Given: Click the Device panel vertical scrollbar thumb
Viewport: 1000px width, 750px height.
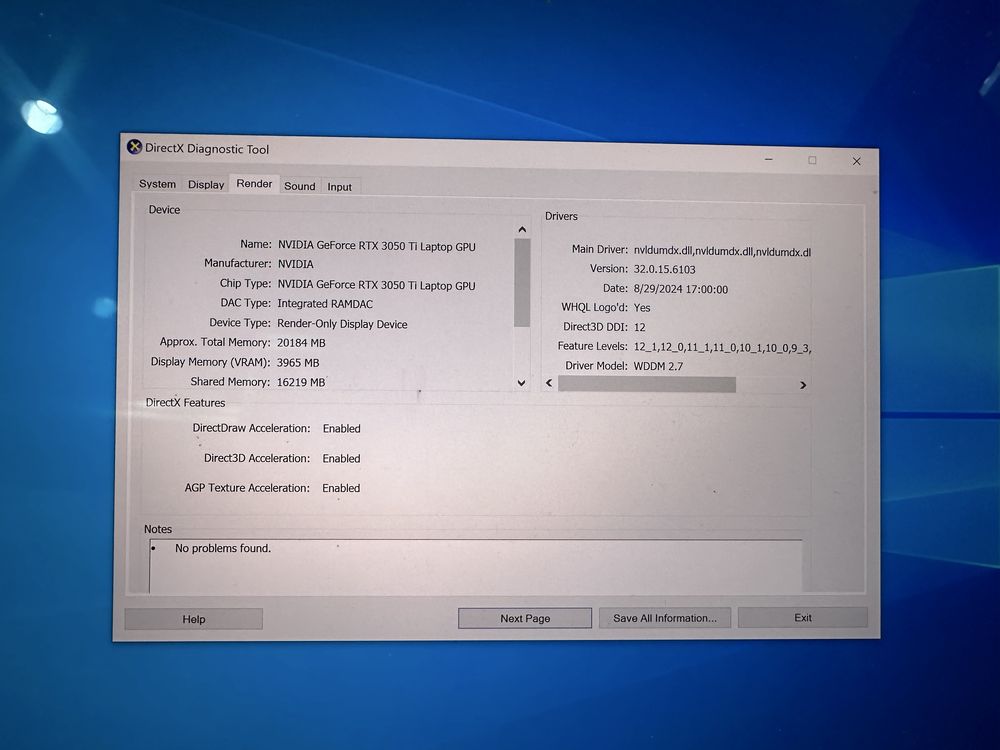Looking at the screenshot, I should (522, 283).
